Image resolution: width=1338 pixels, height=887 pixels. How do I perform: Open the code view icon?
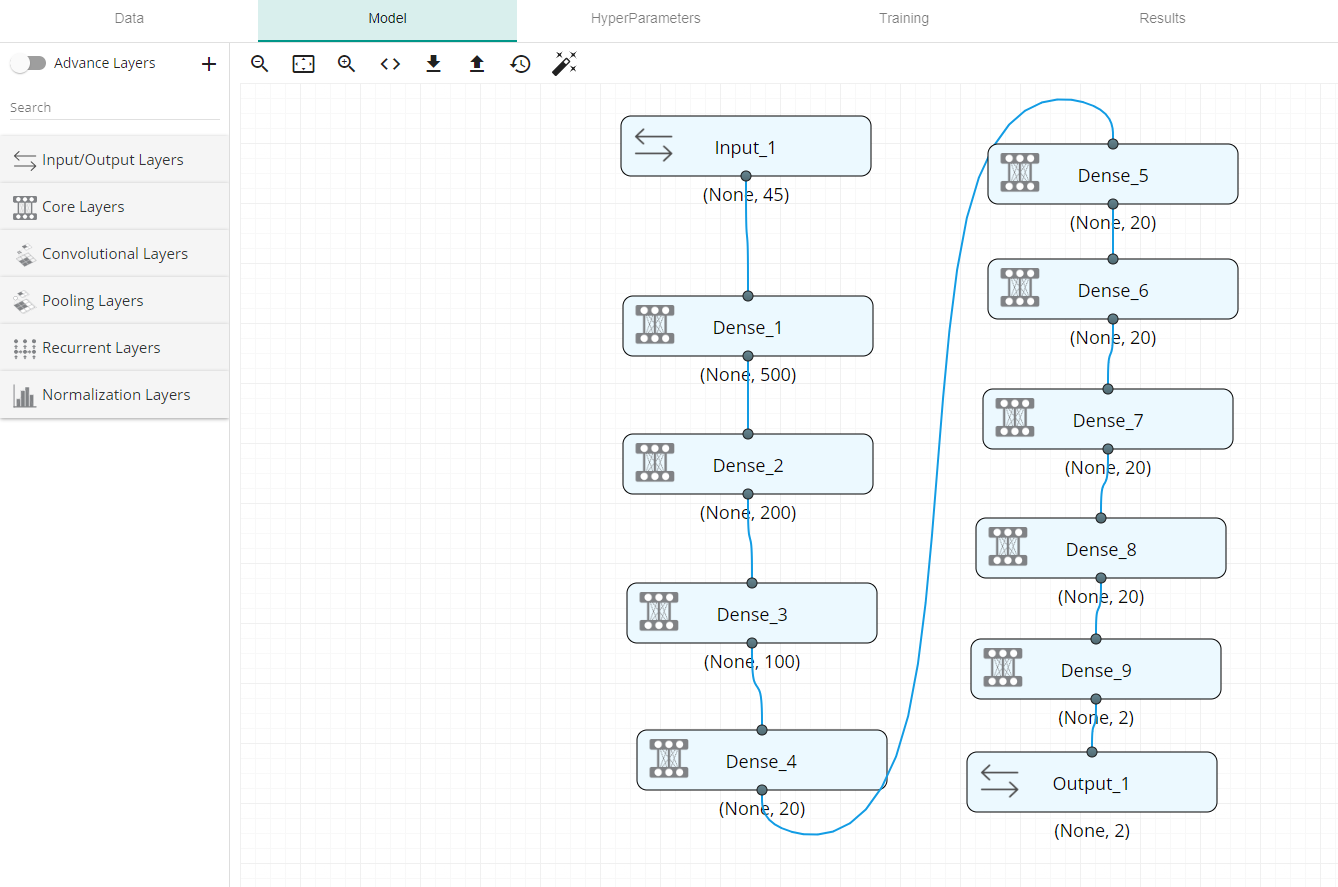(x=390, y=64)
